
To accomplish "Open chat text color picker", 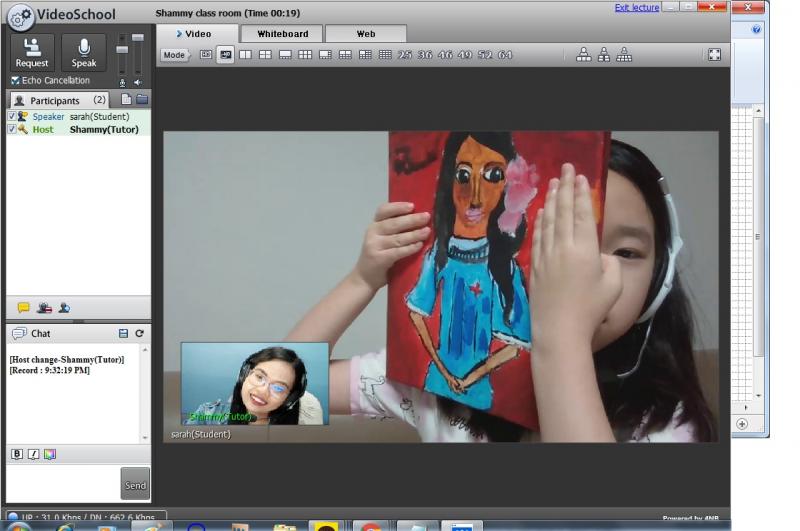I will pyautogui.click(x=50, y=454).
